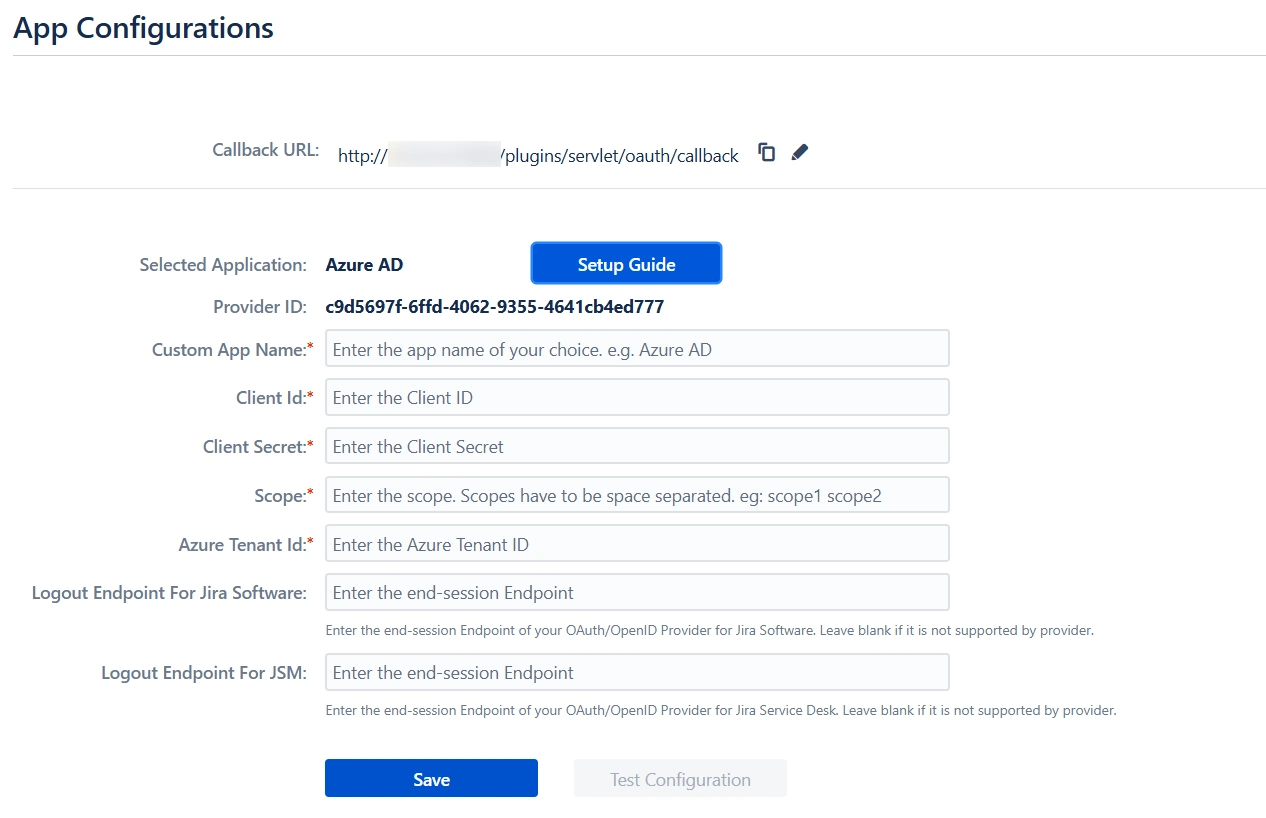This screenshot has width=1266, height=818.
Task: Click the Azure AD application name
Action: tap(364, 265)
